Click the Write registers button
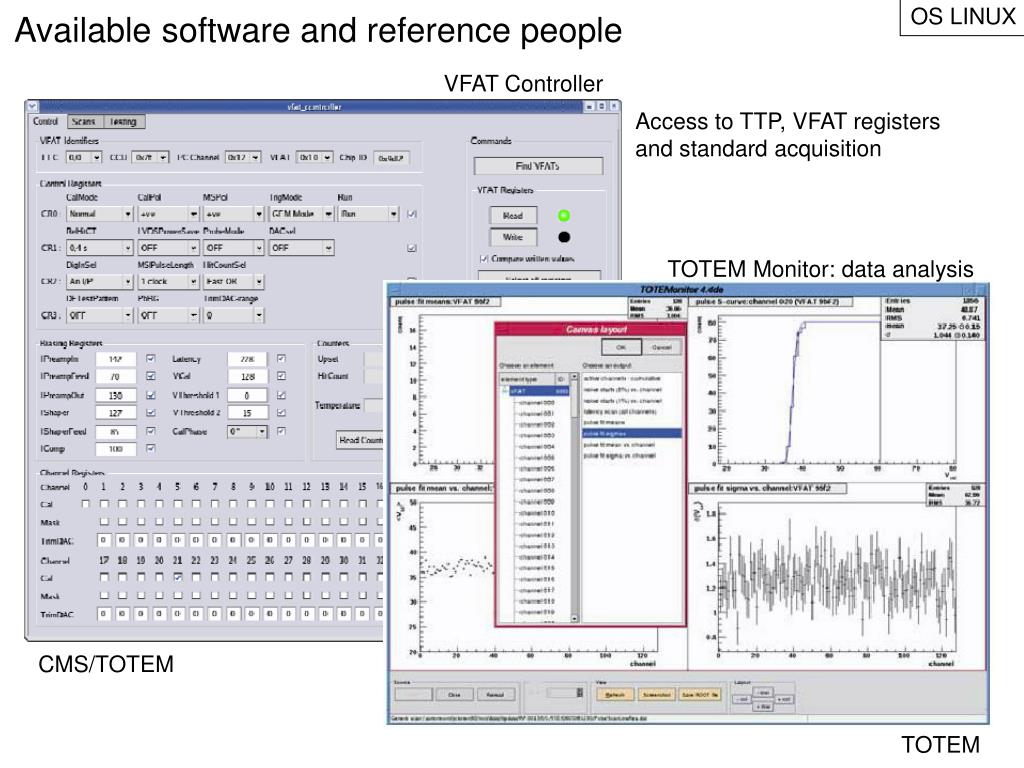 [513, 237]
